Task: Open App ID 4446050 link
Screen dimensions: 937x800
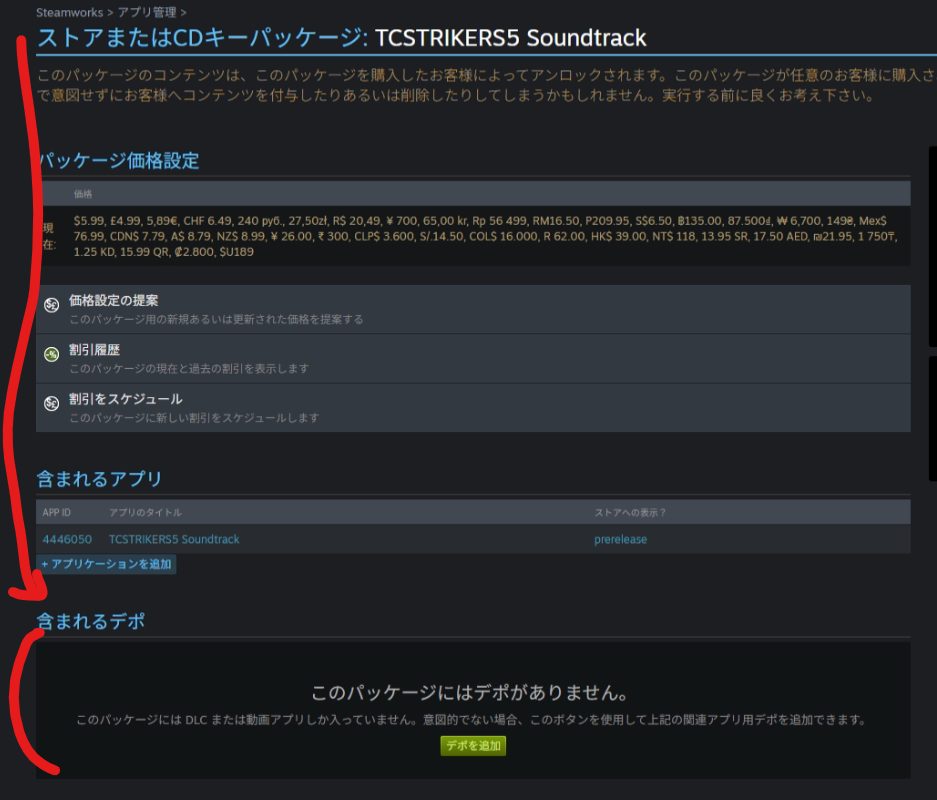Action: click(67, 539)
